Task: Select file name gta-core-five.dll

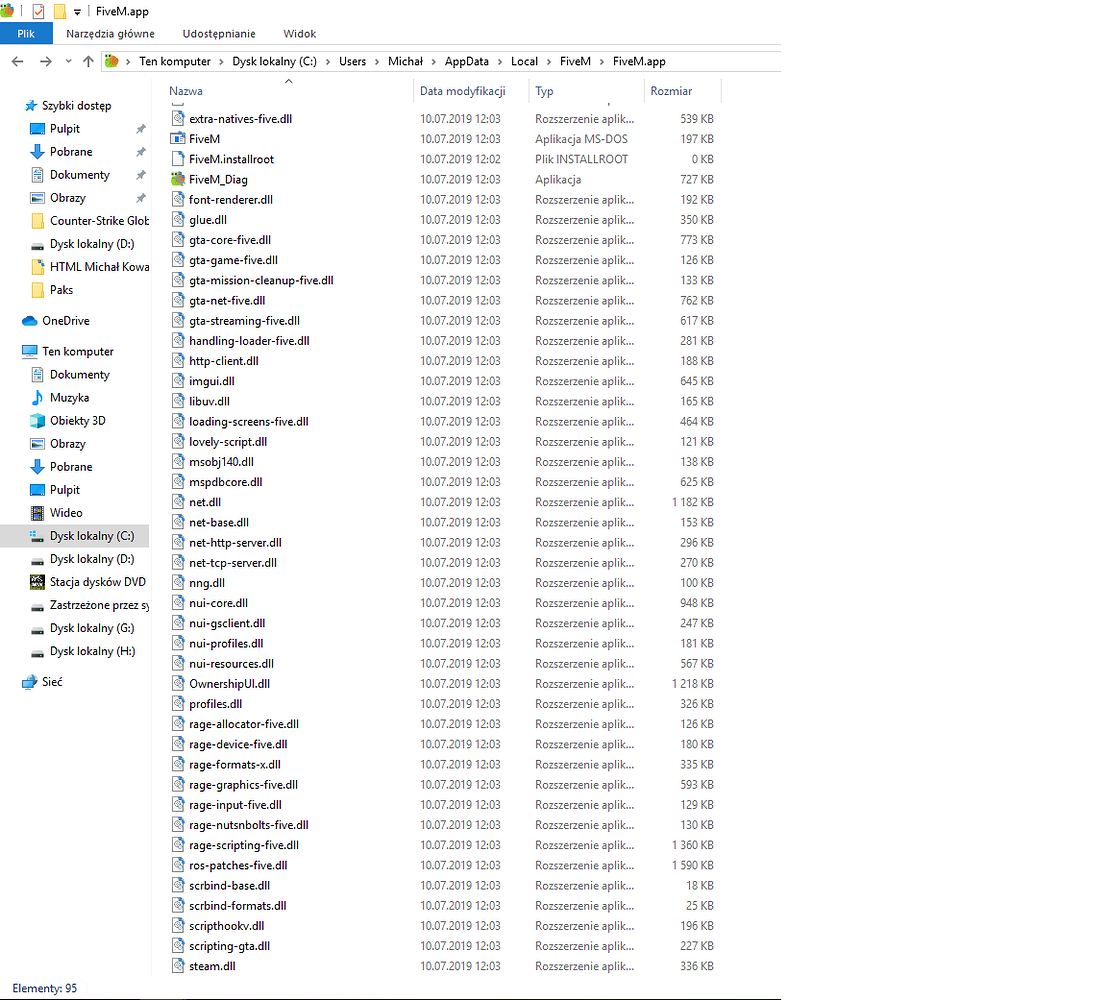Action: tap(230, 240)
